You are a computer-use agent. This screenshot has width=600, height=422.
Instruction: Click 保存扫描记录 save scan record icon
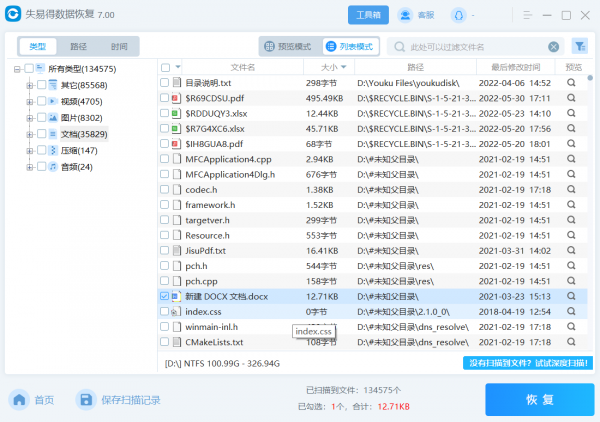[x=87, y=400]
